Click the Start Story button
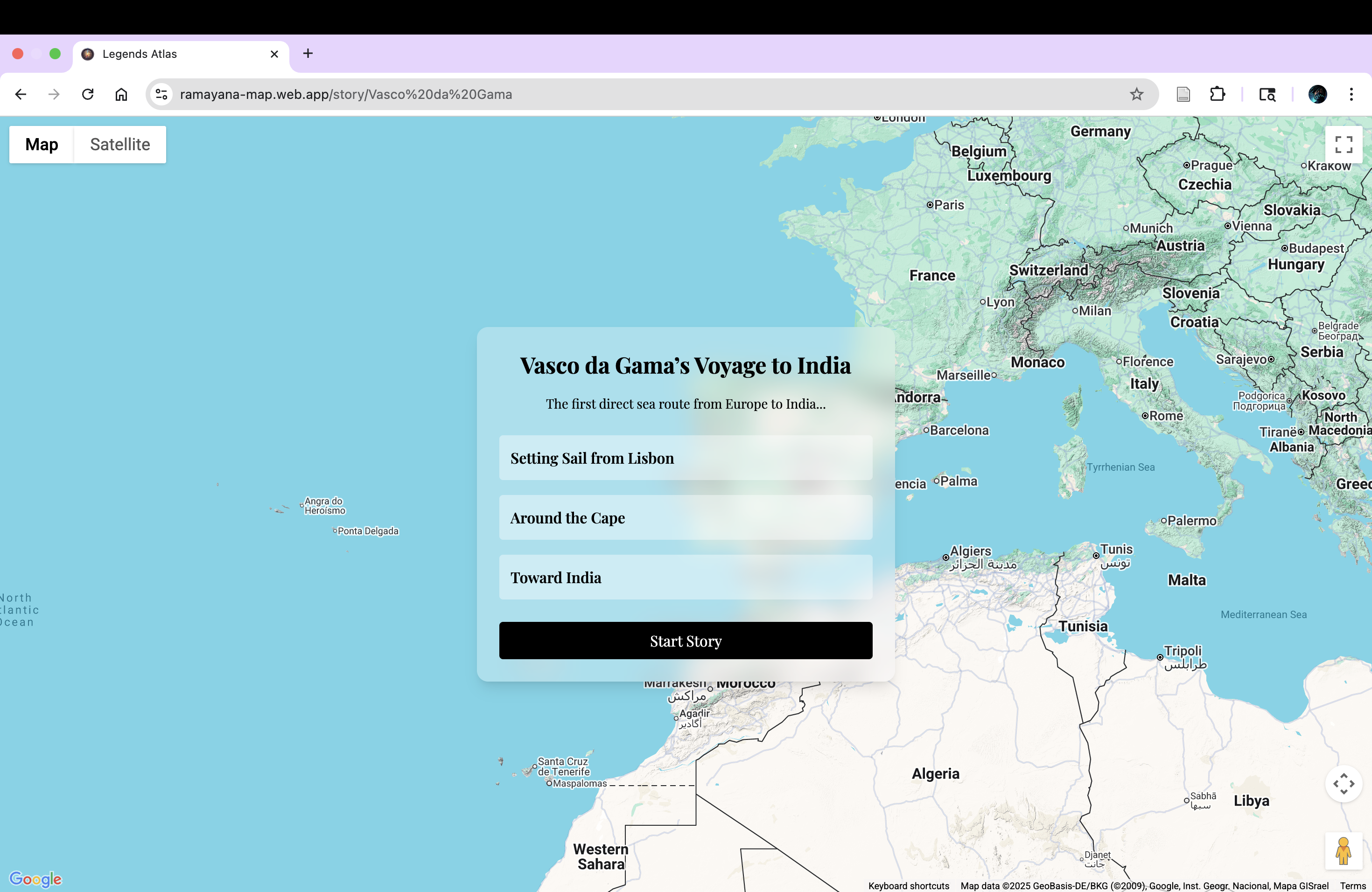This screenshot has width=1372, height=892. 686,641
